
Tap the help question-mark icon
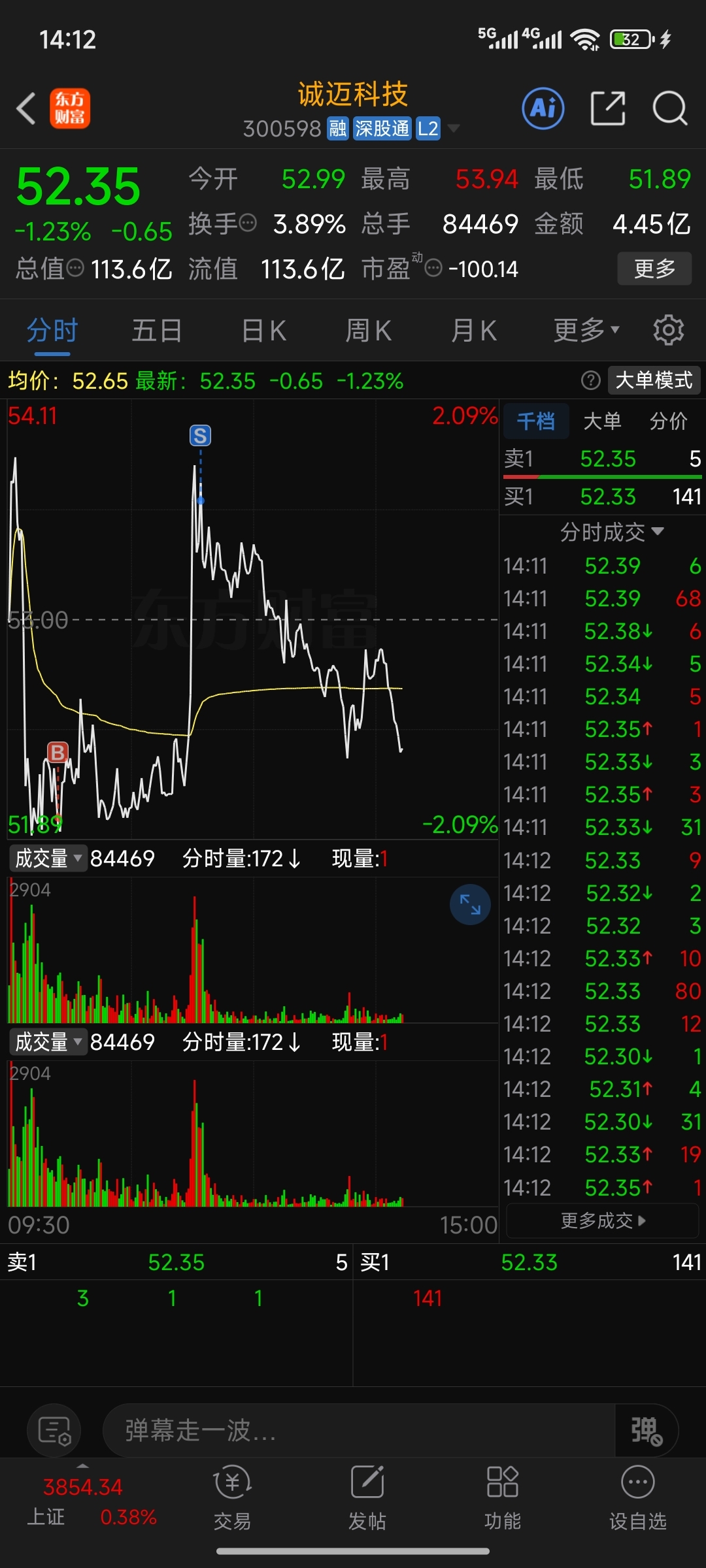(x=590, y=380)
